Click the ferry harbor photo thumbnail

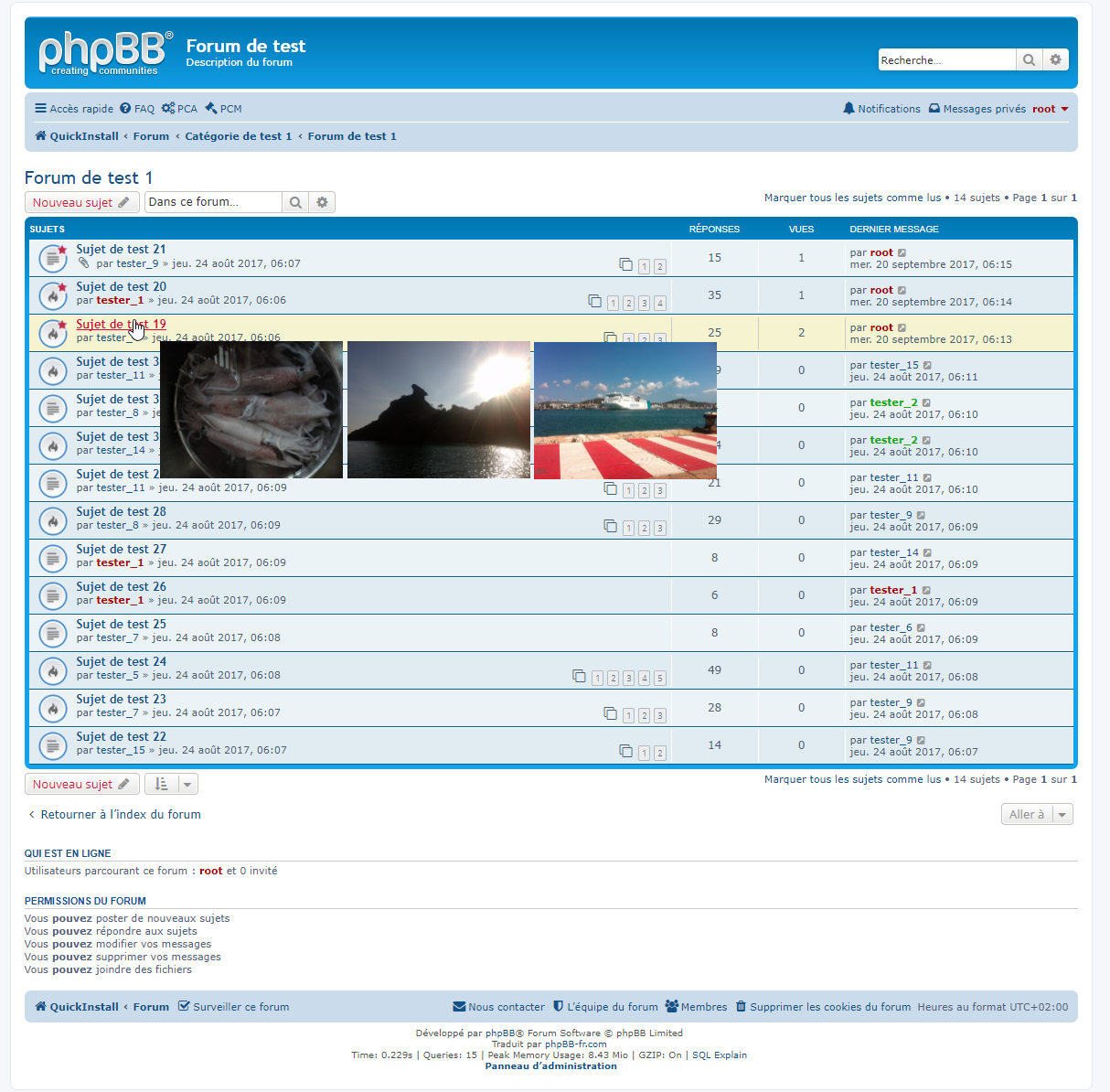625,410
